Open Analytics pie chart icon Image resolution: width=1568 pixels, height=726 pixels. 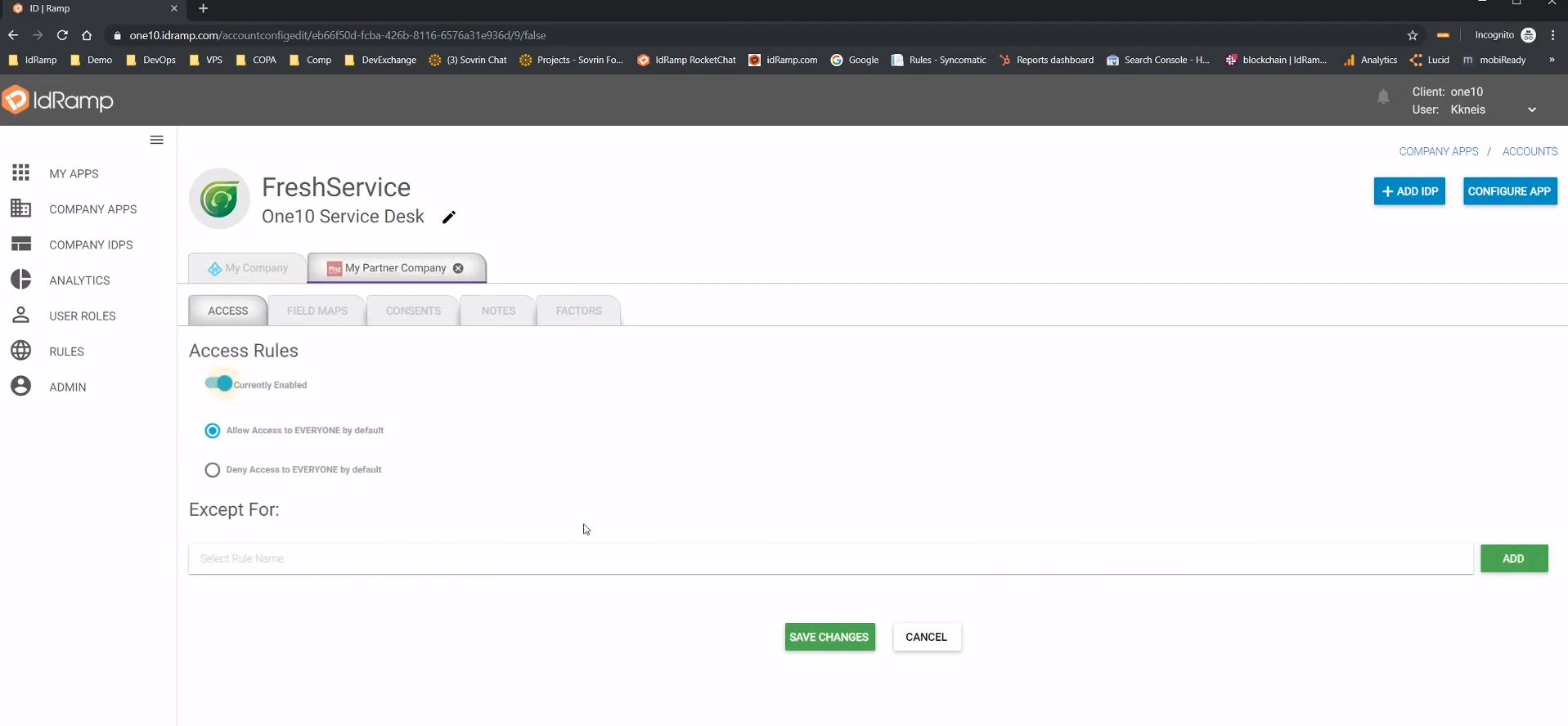[x=21, y=280]
